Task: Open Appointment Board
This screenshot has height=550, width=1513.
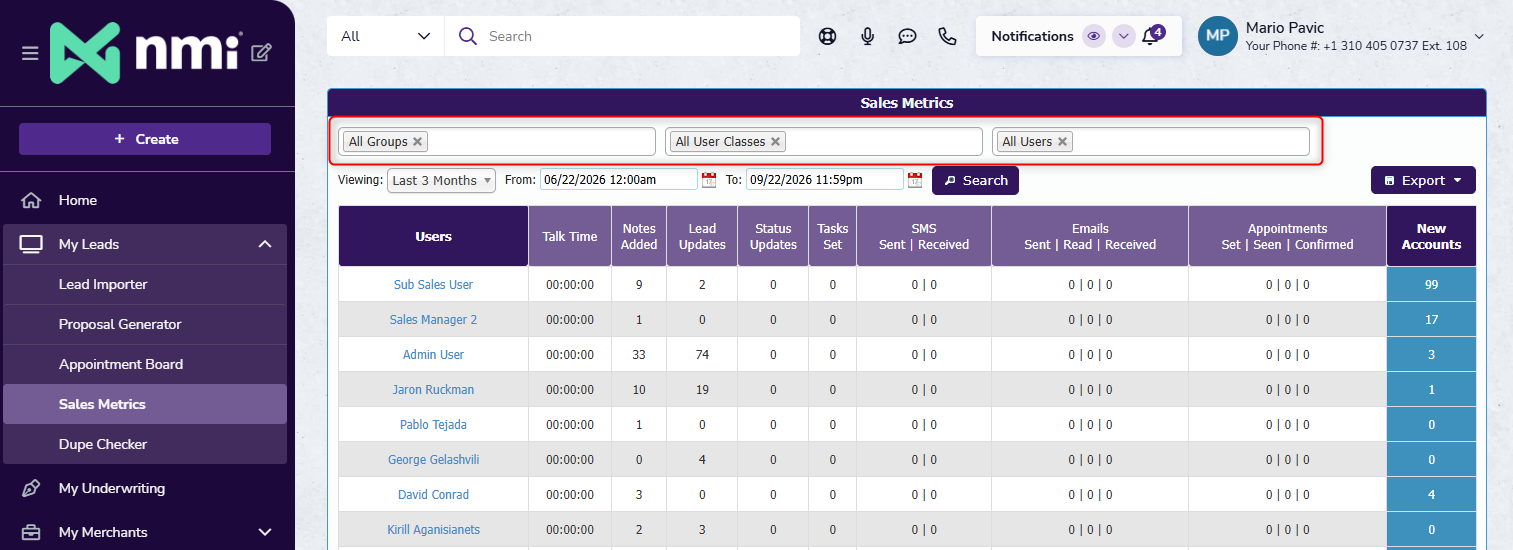Action: 145,364
